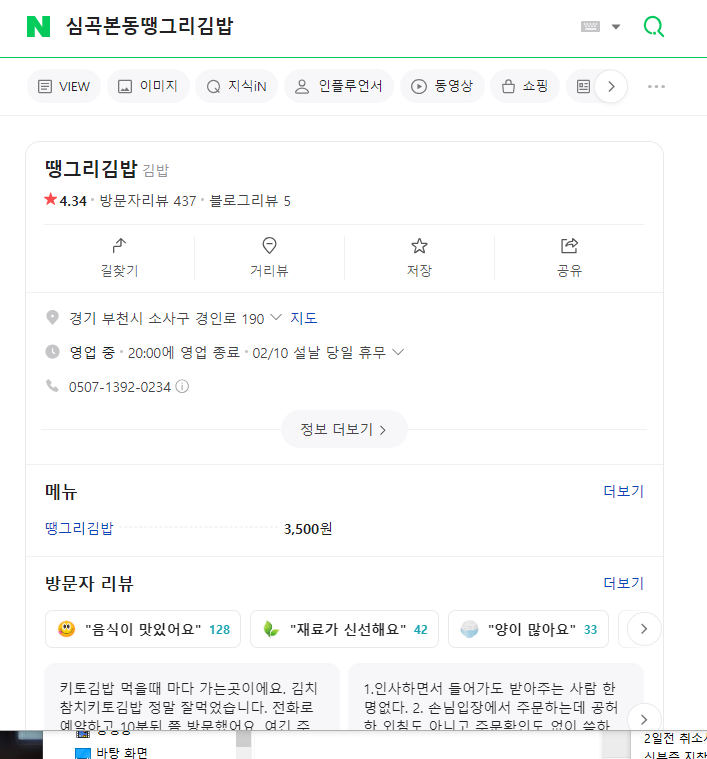Click the green Naver N logo
Screen dimensions: 707x759
(x=38, y=26)
